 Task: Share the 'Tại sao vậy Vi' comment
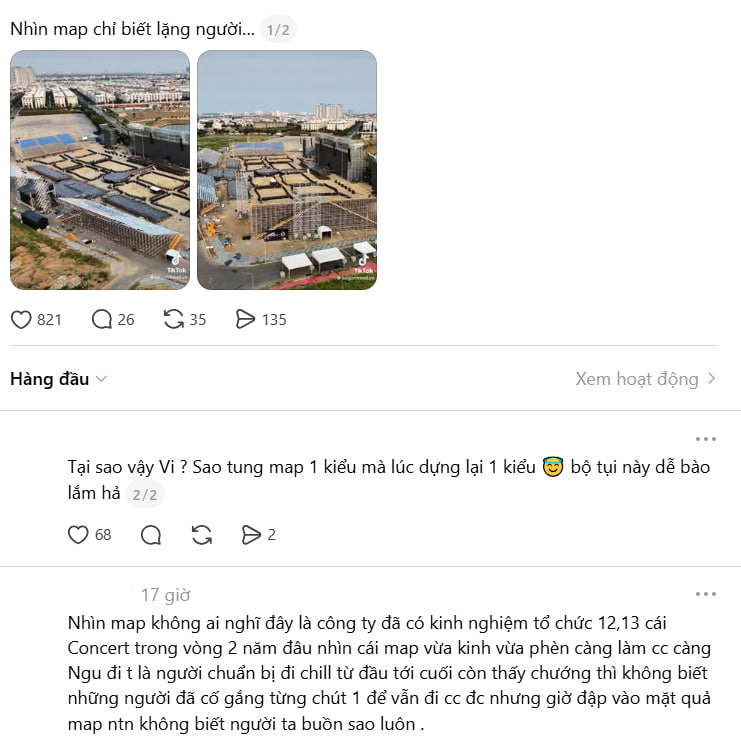click(251, 535)
